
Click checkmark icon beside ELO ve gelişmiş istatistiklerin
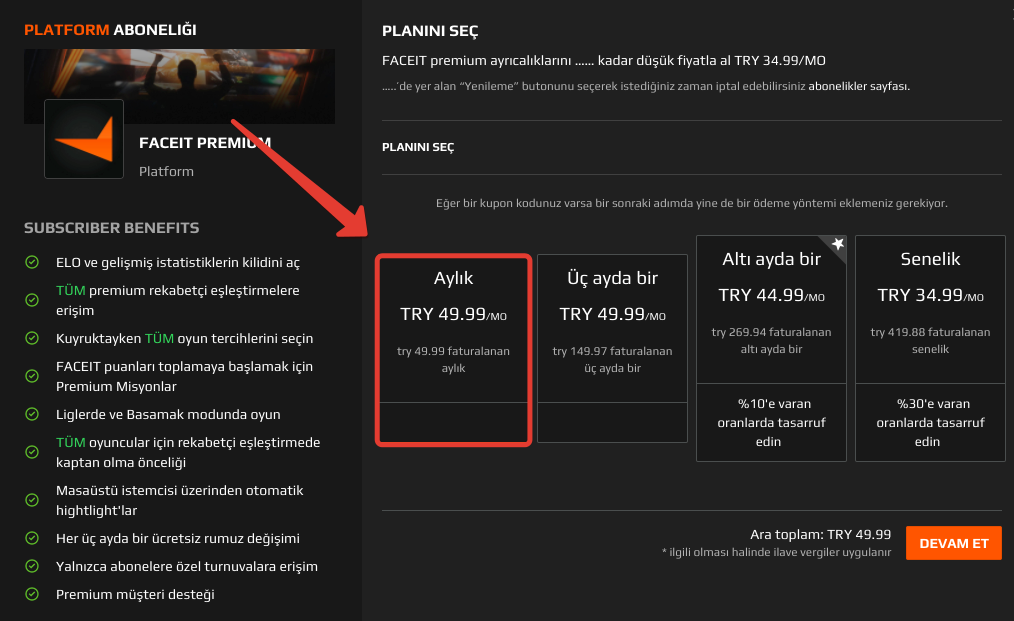32,262
